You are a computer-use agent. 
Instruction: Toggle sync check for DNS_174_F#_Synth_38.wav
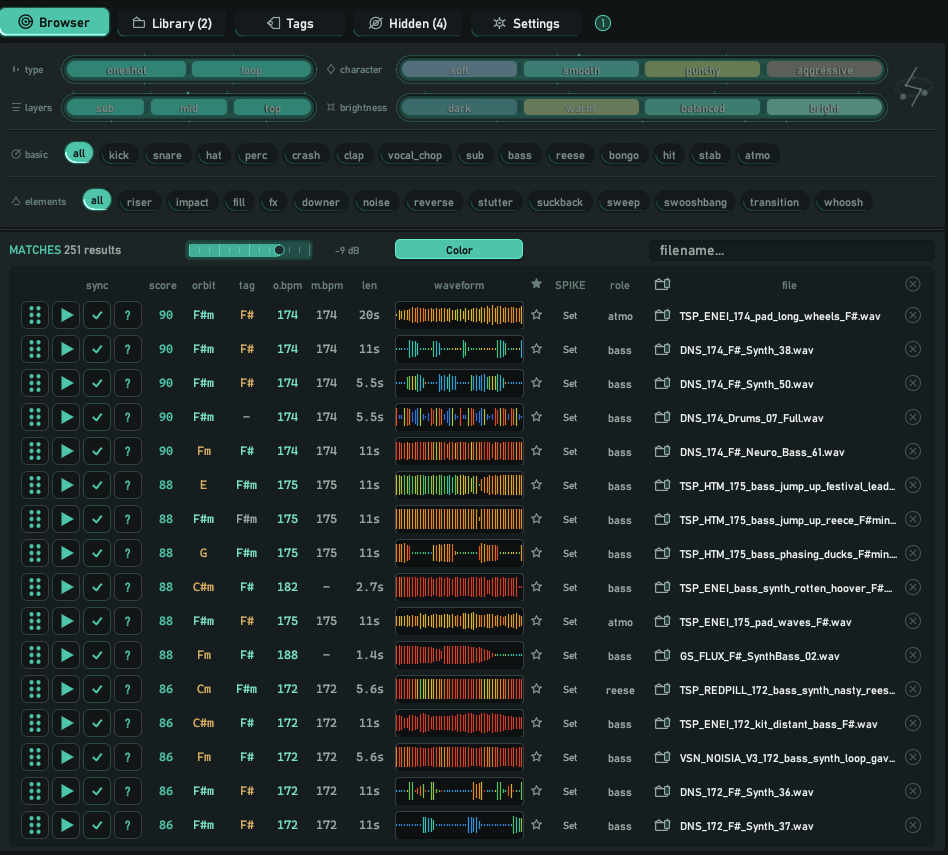(97, 349)
